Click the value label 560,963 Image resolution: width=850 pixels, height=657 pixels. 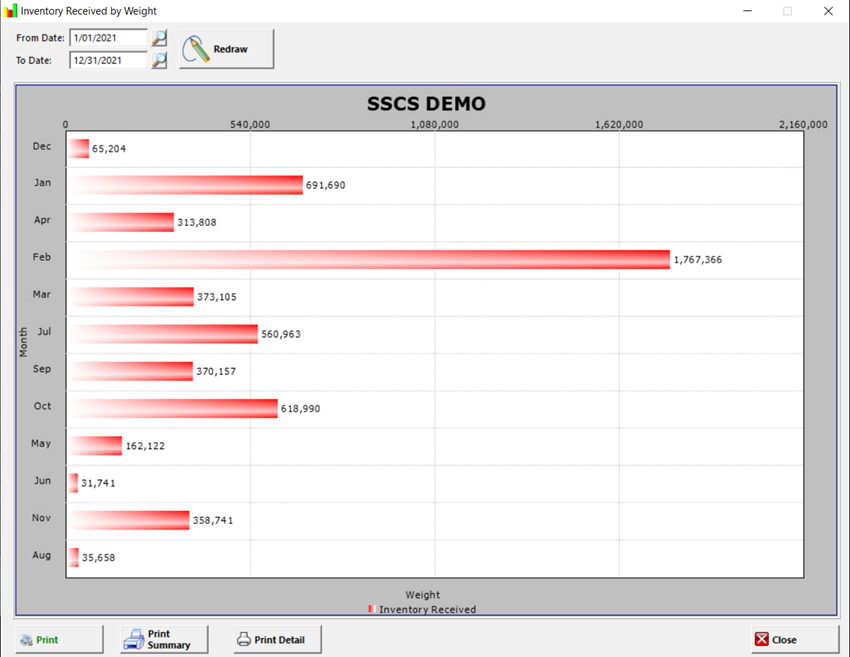tap(281, 334)
